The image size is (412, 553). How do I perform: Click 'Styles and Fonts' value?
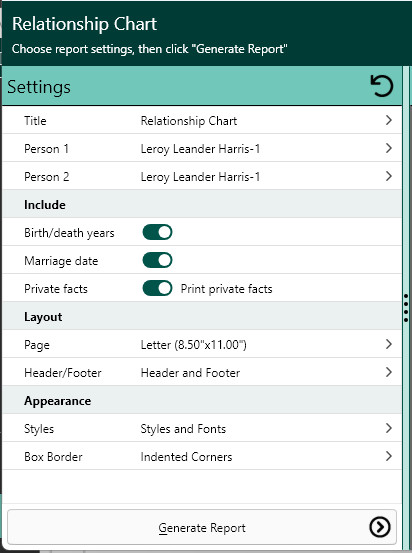183,429
